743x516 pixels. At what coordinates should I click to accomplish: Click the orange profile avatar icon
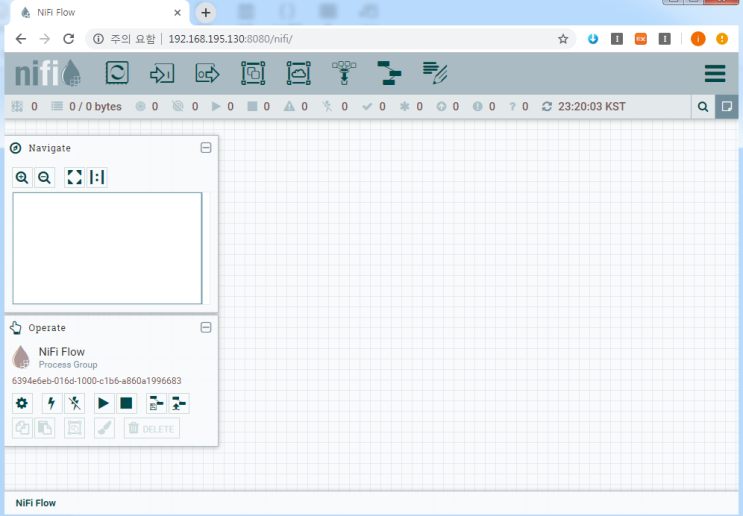coord(698,39)
